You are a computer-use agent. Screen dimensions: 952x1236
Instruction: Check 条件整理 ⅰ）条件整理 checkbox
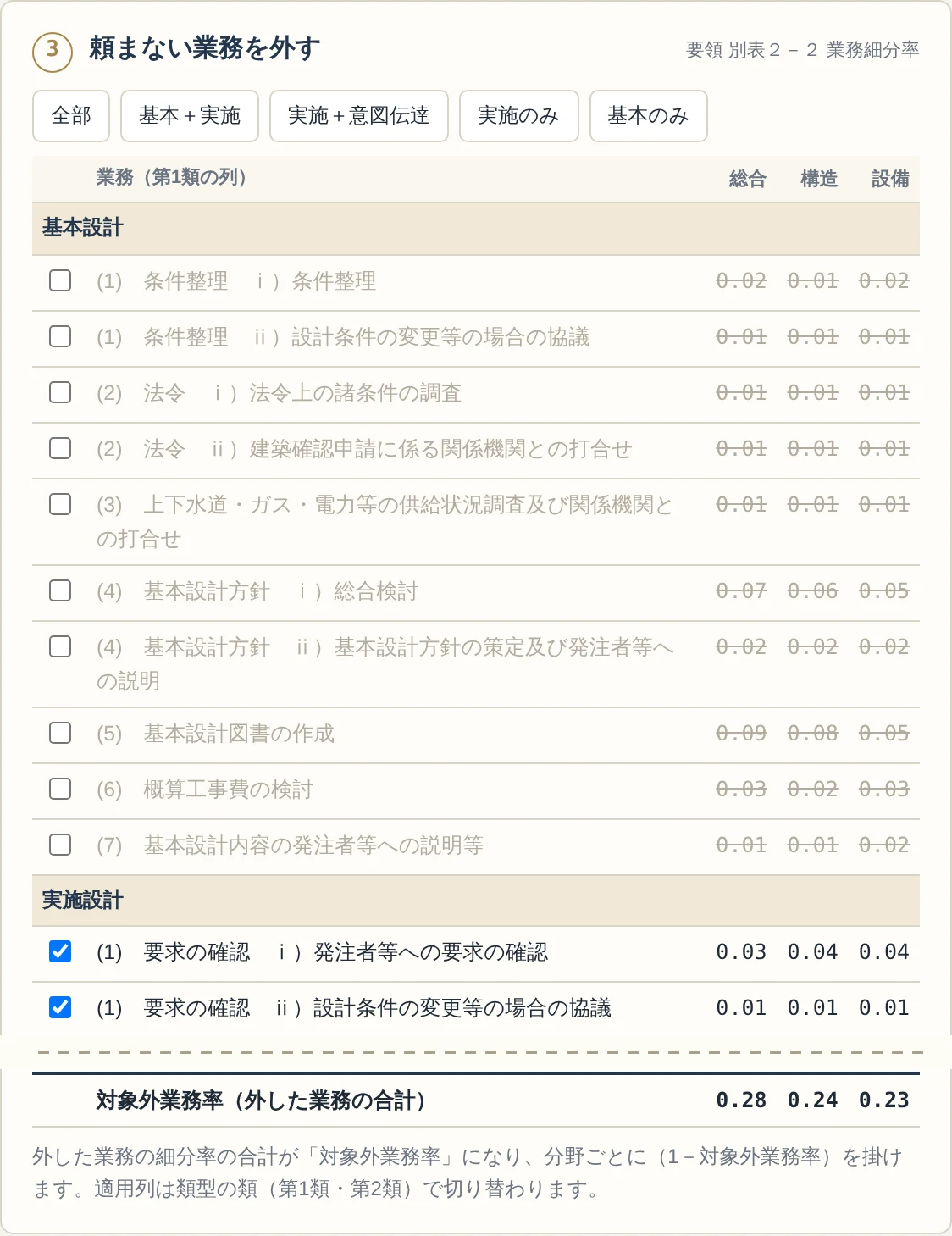(60, 280)
